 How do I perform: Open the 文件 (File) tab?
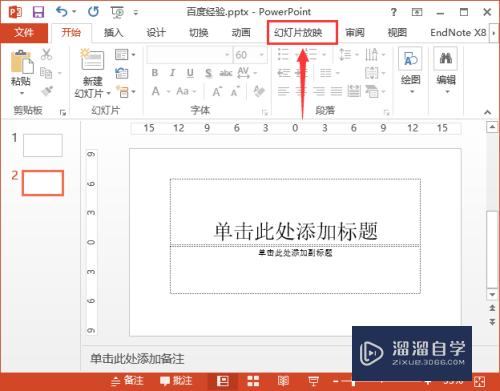coord(24,32)
